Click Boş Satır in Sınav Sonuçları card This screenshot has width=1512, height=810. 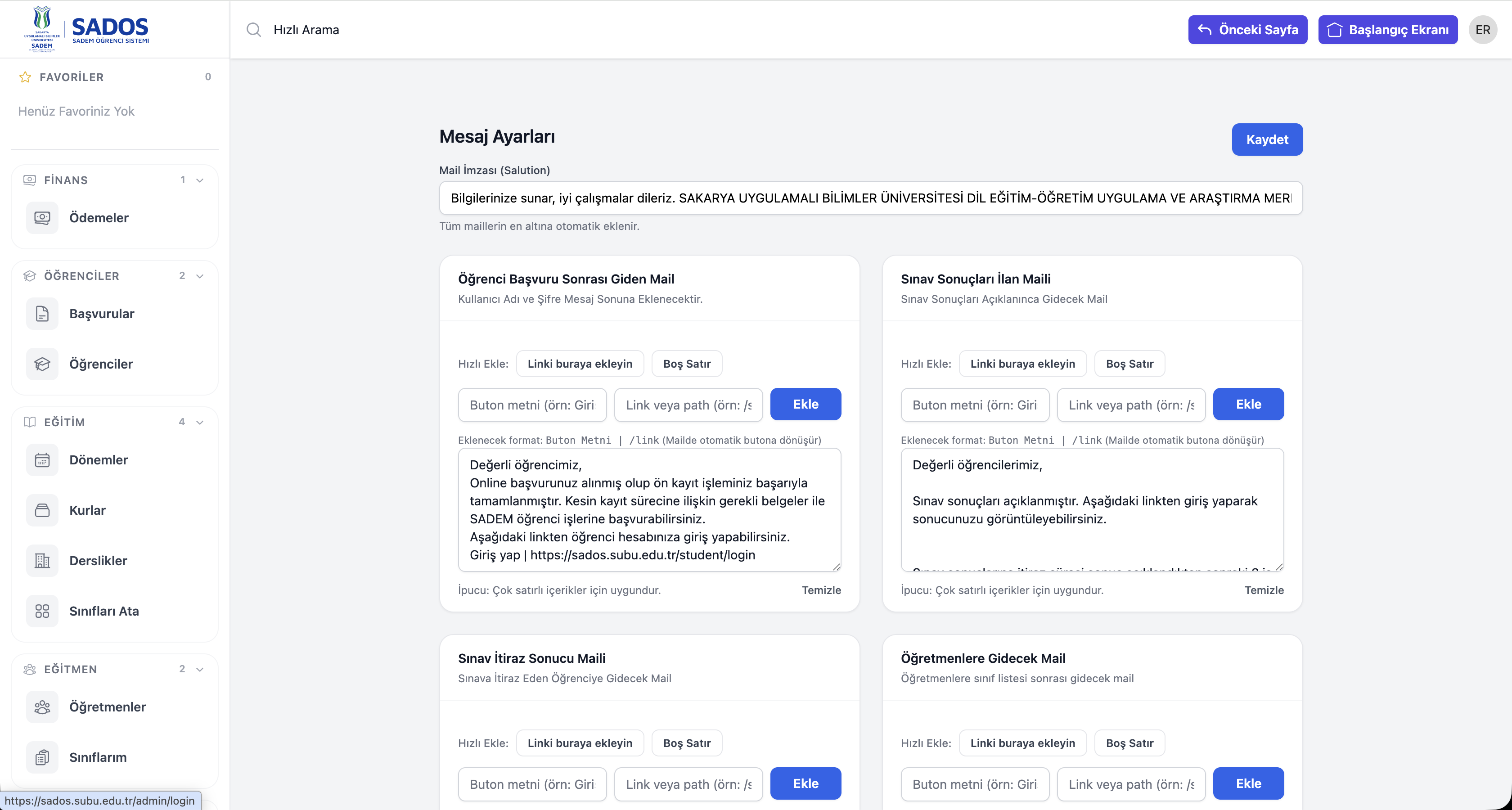click(x=1130, y=363)
